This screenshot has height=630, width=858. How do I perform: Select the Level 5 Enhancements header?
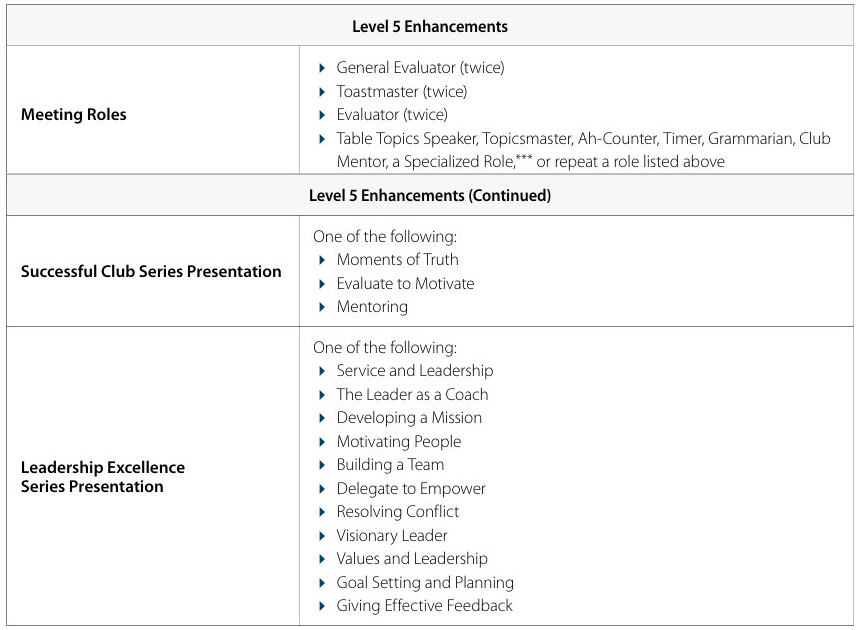click(430, 27)
